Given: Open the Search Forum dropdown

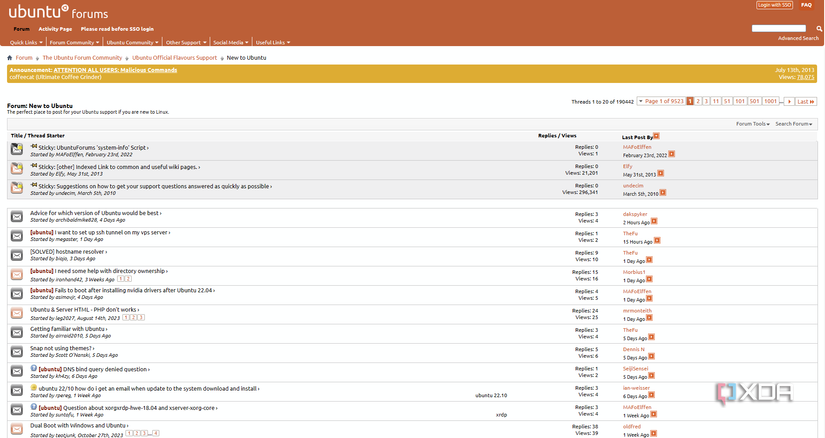Looking at the screenshot, I should pos(793,124).
